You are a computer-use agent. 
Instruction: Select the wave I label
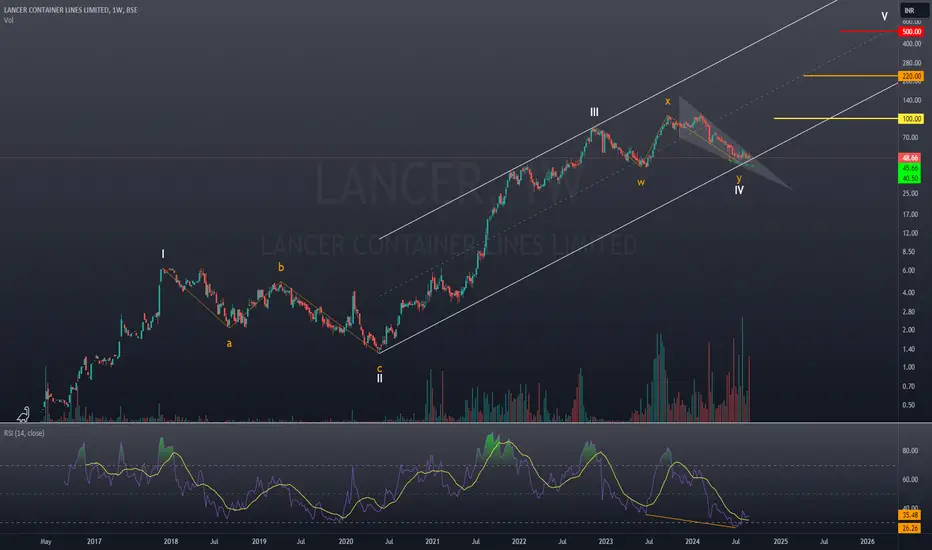(163, 254)
